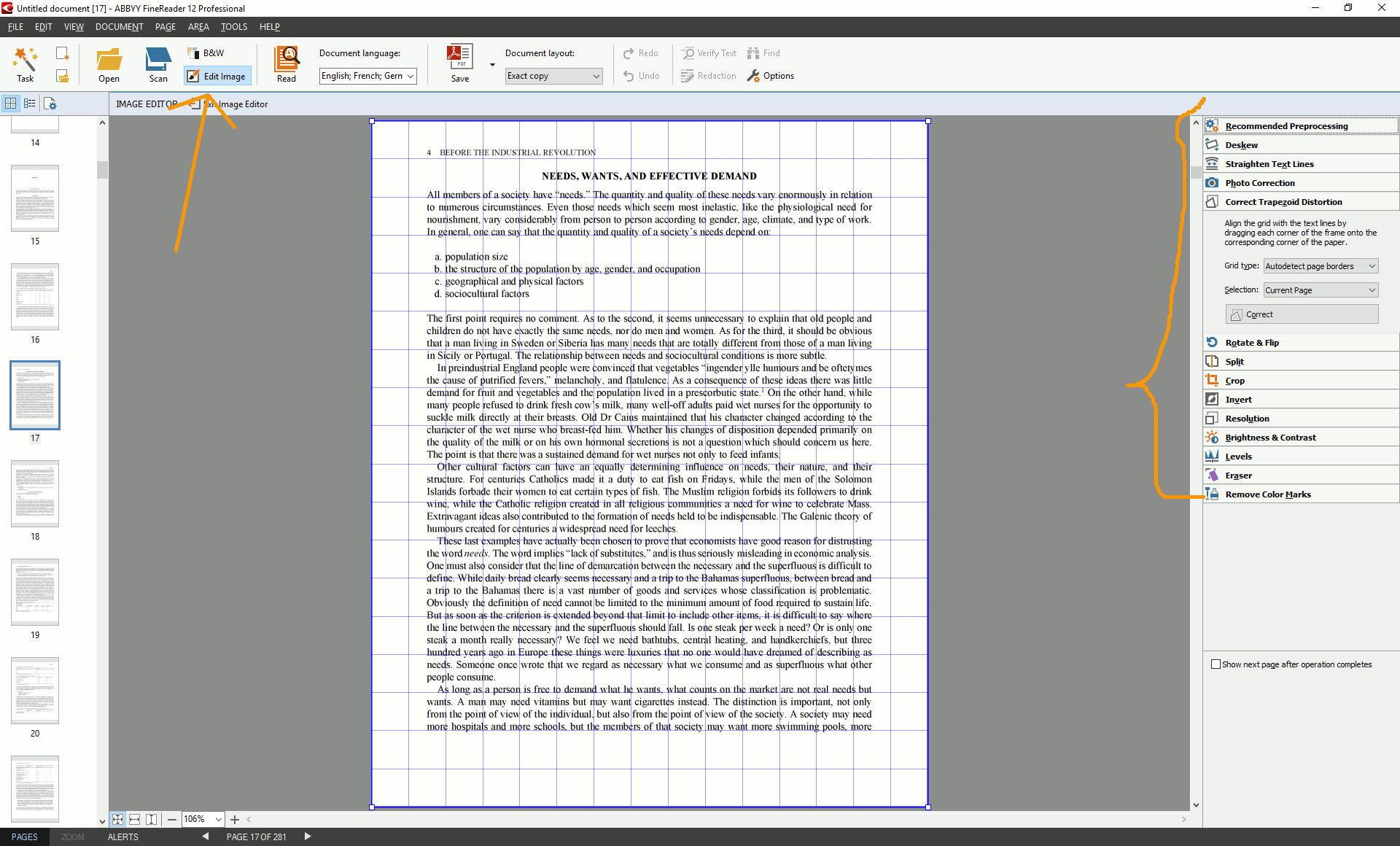Select the Deskew tool
Viewport: 1400px width, 846px height.
(1241, 145)
